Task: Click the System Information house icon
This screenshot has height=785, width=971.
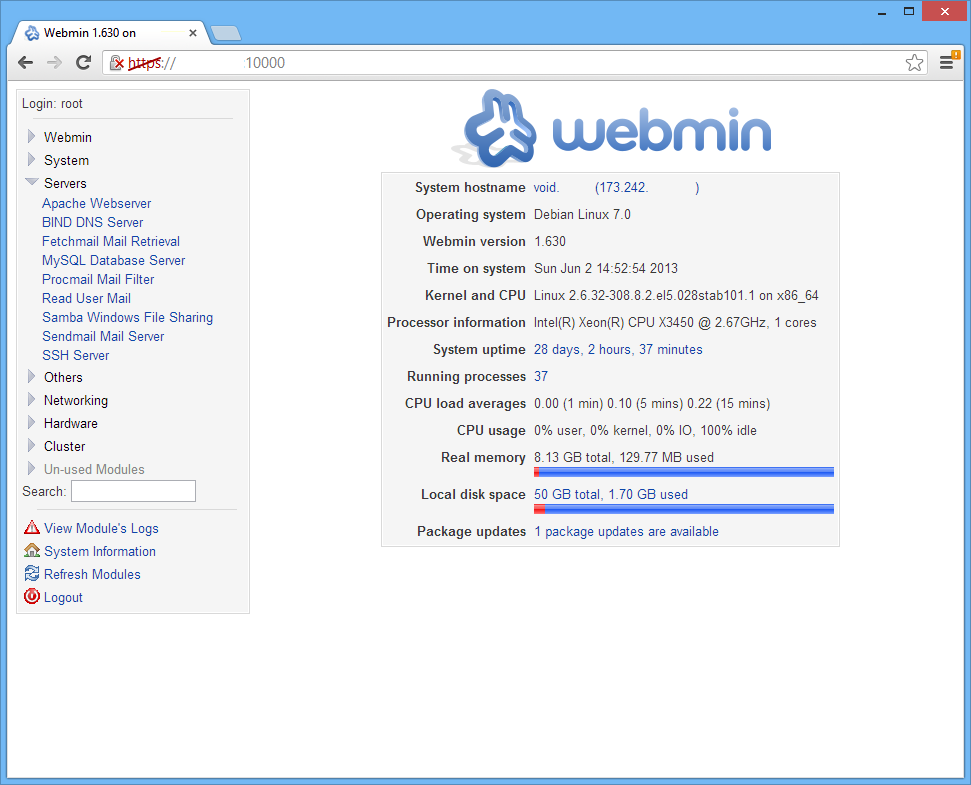Action: coord(32,550)
